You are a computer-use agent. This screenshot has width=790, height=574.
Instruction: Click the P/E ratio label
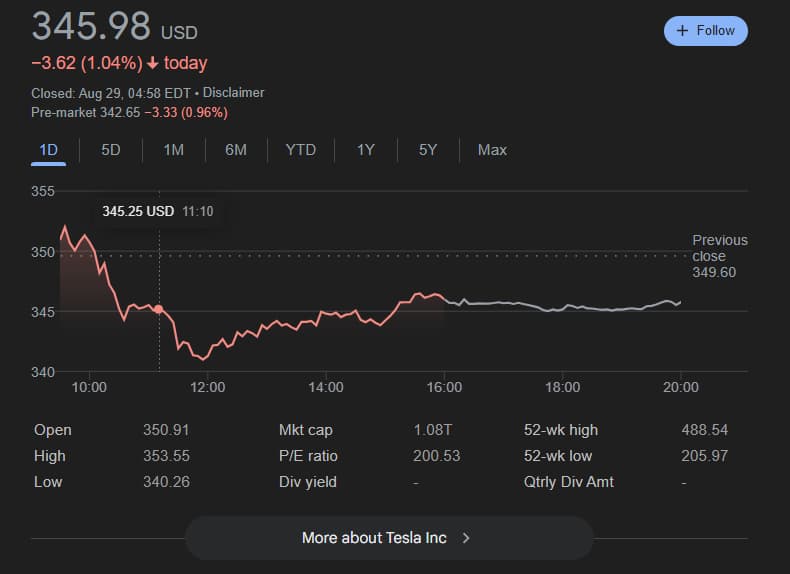[308, 456]
